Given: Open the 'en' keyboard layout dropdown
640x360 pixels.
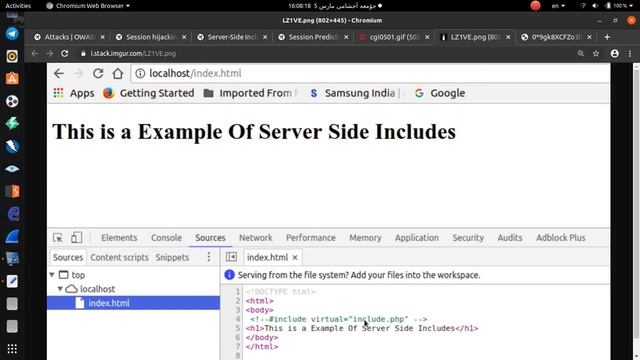Looking at the screenshot, I should 558,6.
